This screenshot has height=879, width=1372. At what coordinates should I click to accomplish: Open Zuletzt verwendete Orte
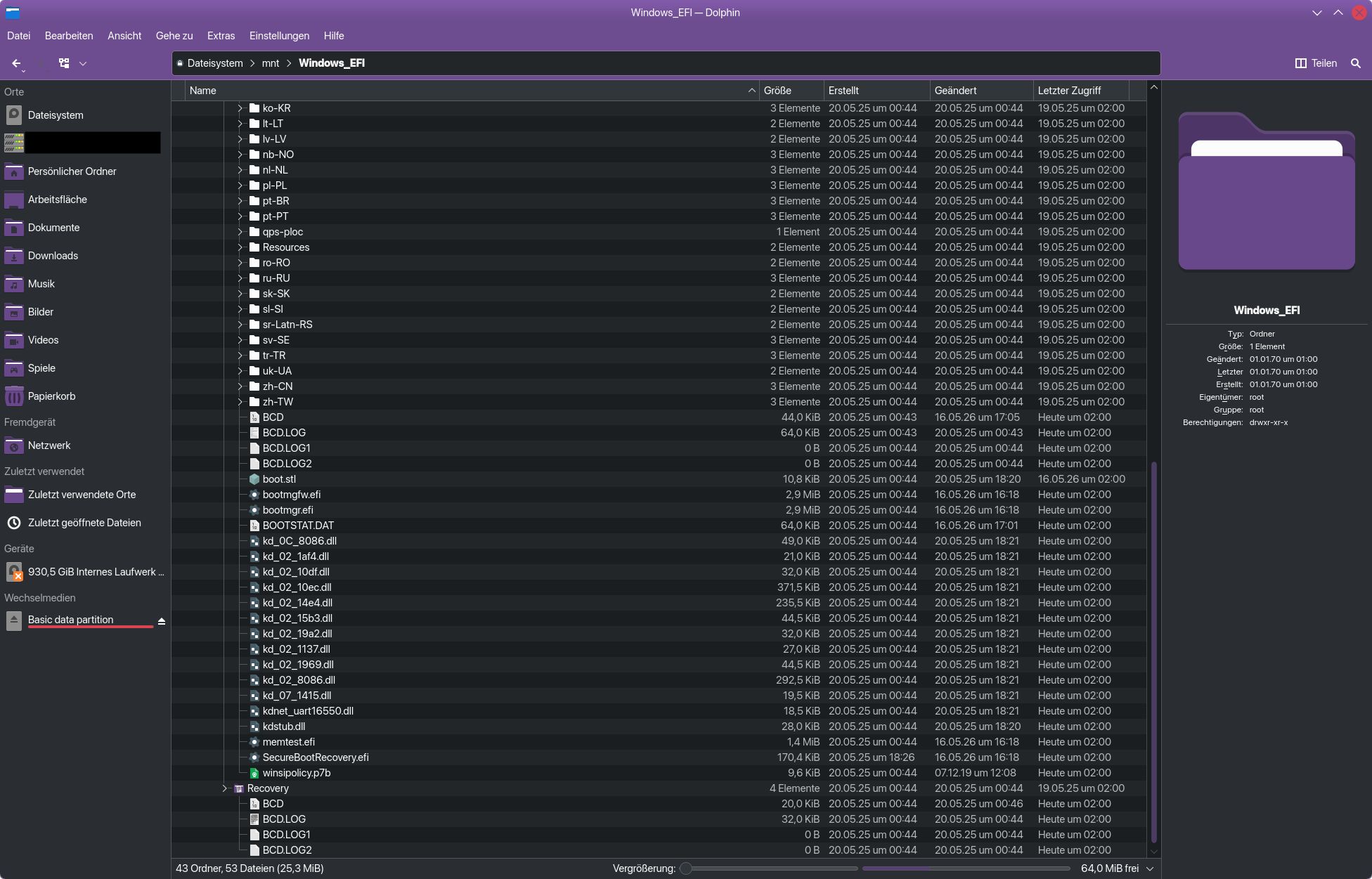(x=84, y=495)
